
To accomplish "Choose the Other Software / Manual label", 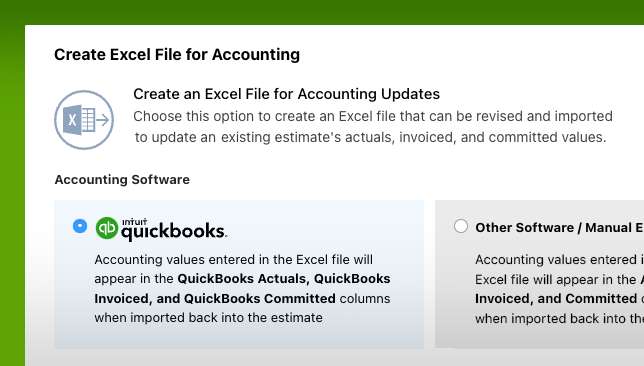I will [x=559, y=228].
